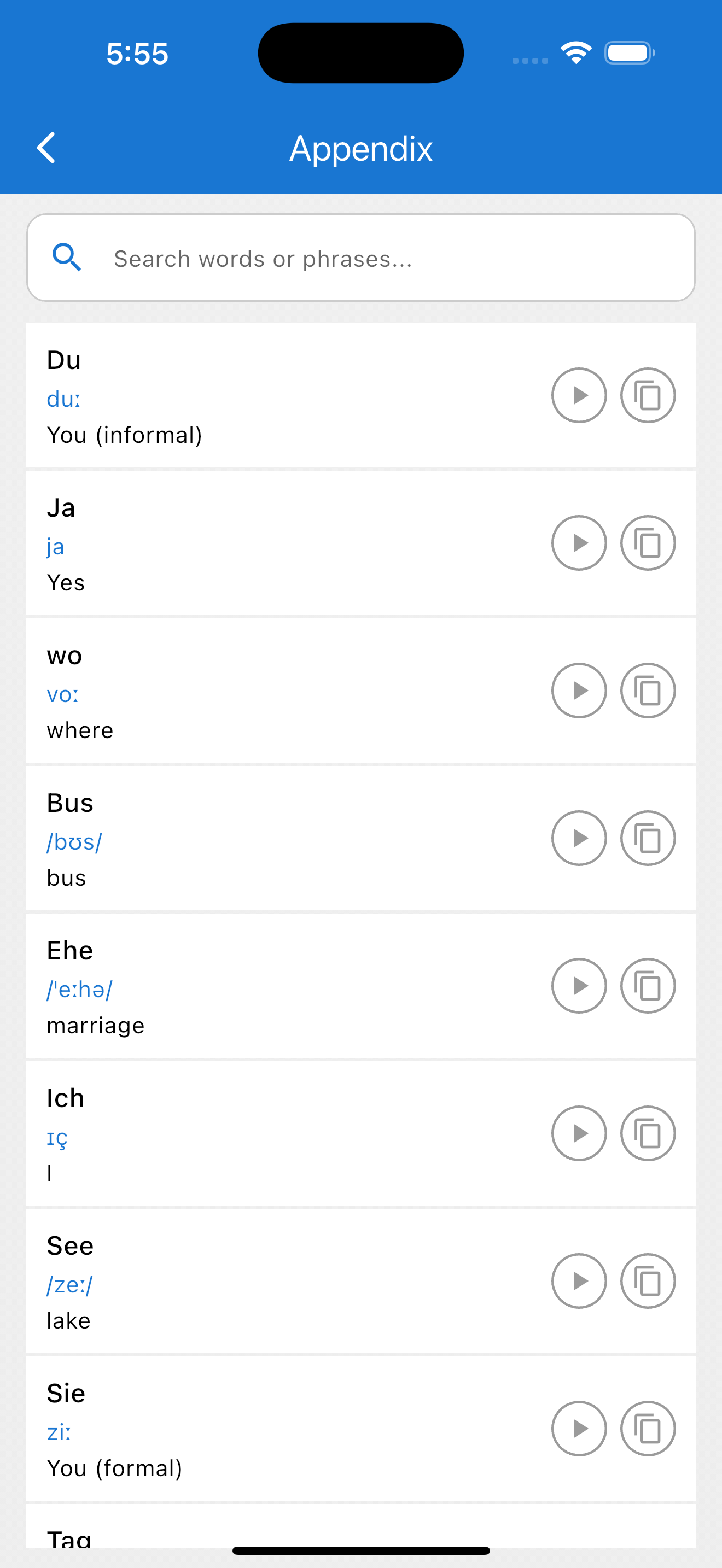The height and width of the screenshot is (1568, 722).
Task: Play pronunciation audio for See
Action: pos(579,1280)
